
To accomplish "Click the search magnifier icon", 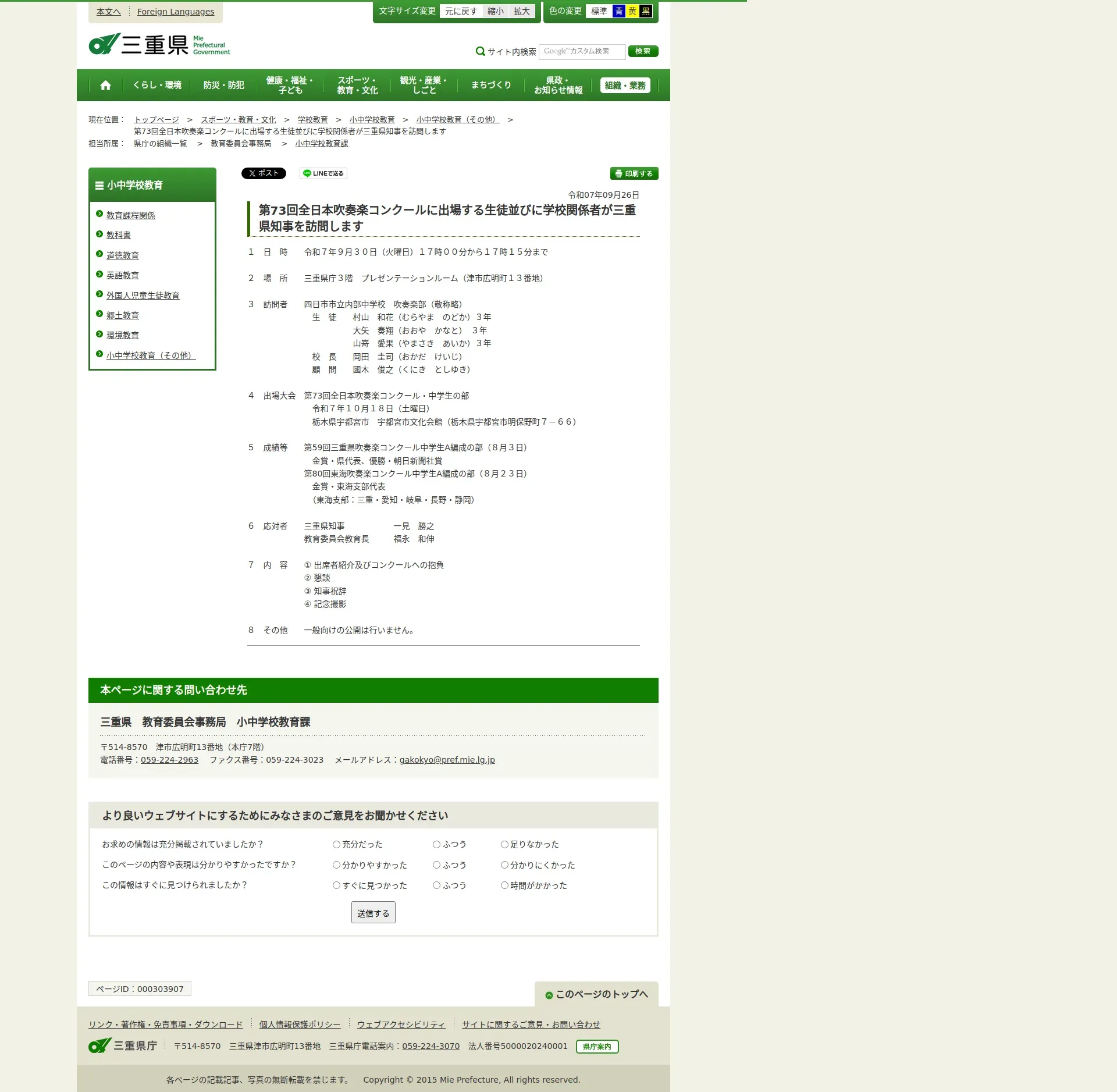I will (480, 51).
